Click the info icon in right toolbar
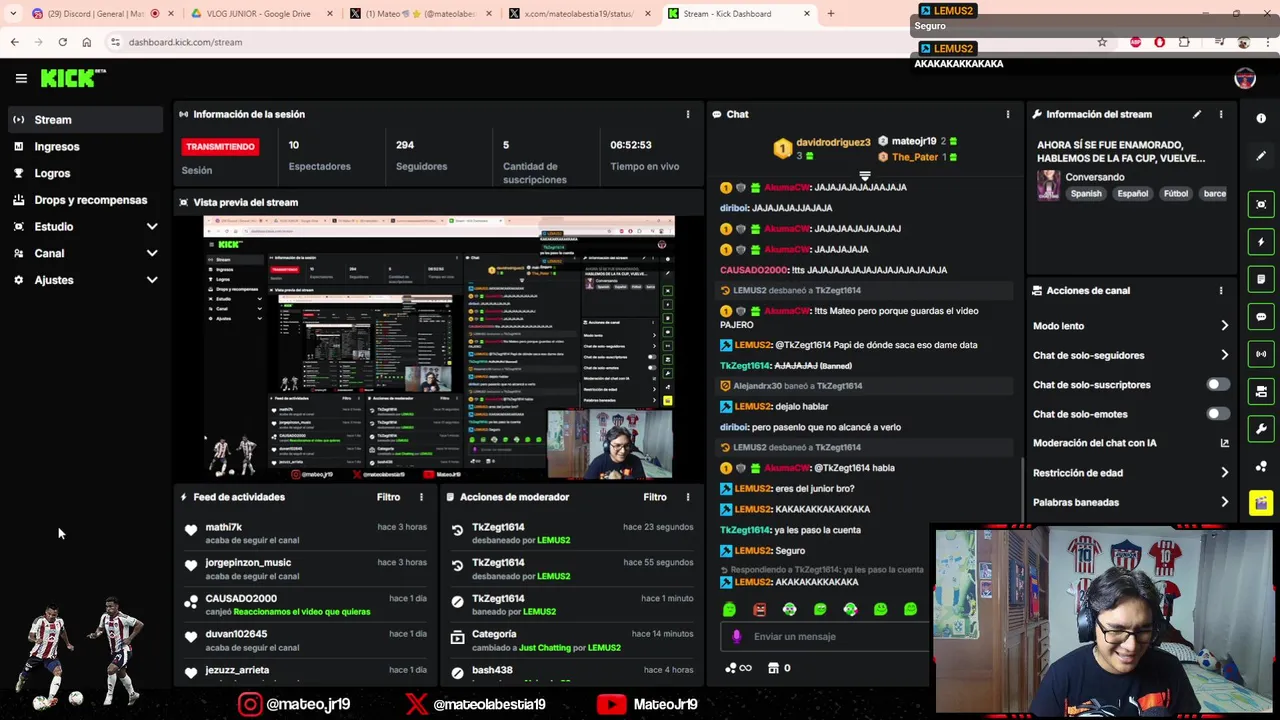This screenshot has width=1280, height=720. pyautogui.click(x=1261, y=118)
